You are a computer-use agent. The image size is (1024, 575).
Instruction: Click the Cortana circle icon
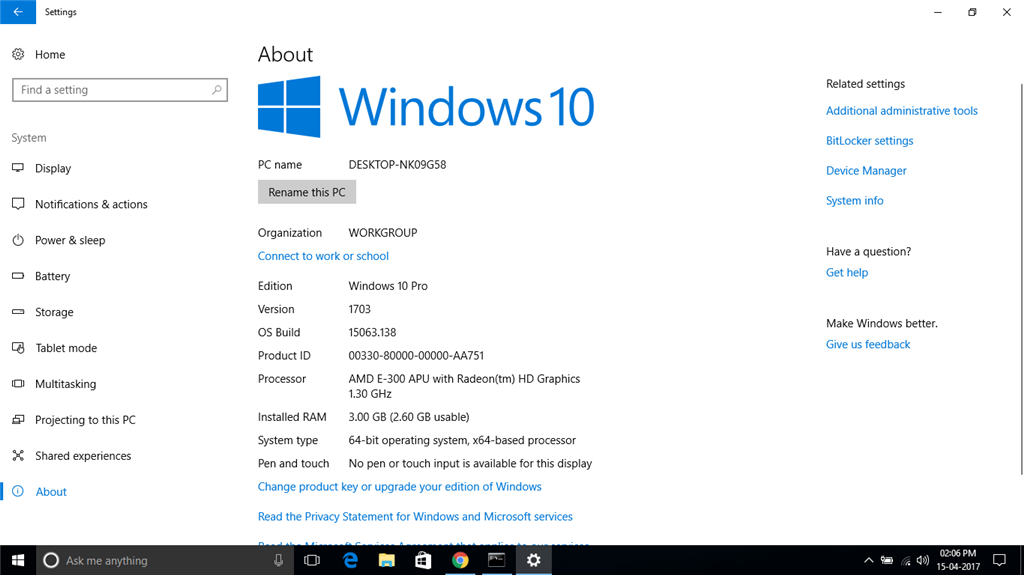[x=51, y=560]
